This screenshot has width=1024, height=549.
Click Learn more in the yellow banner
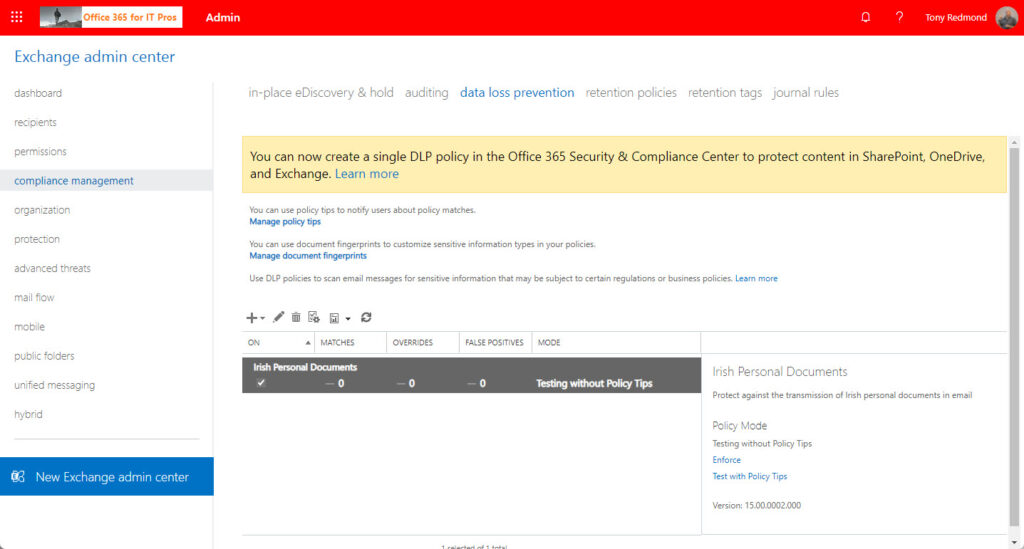(366, 174)
